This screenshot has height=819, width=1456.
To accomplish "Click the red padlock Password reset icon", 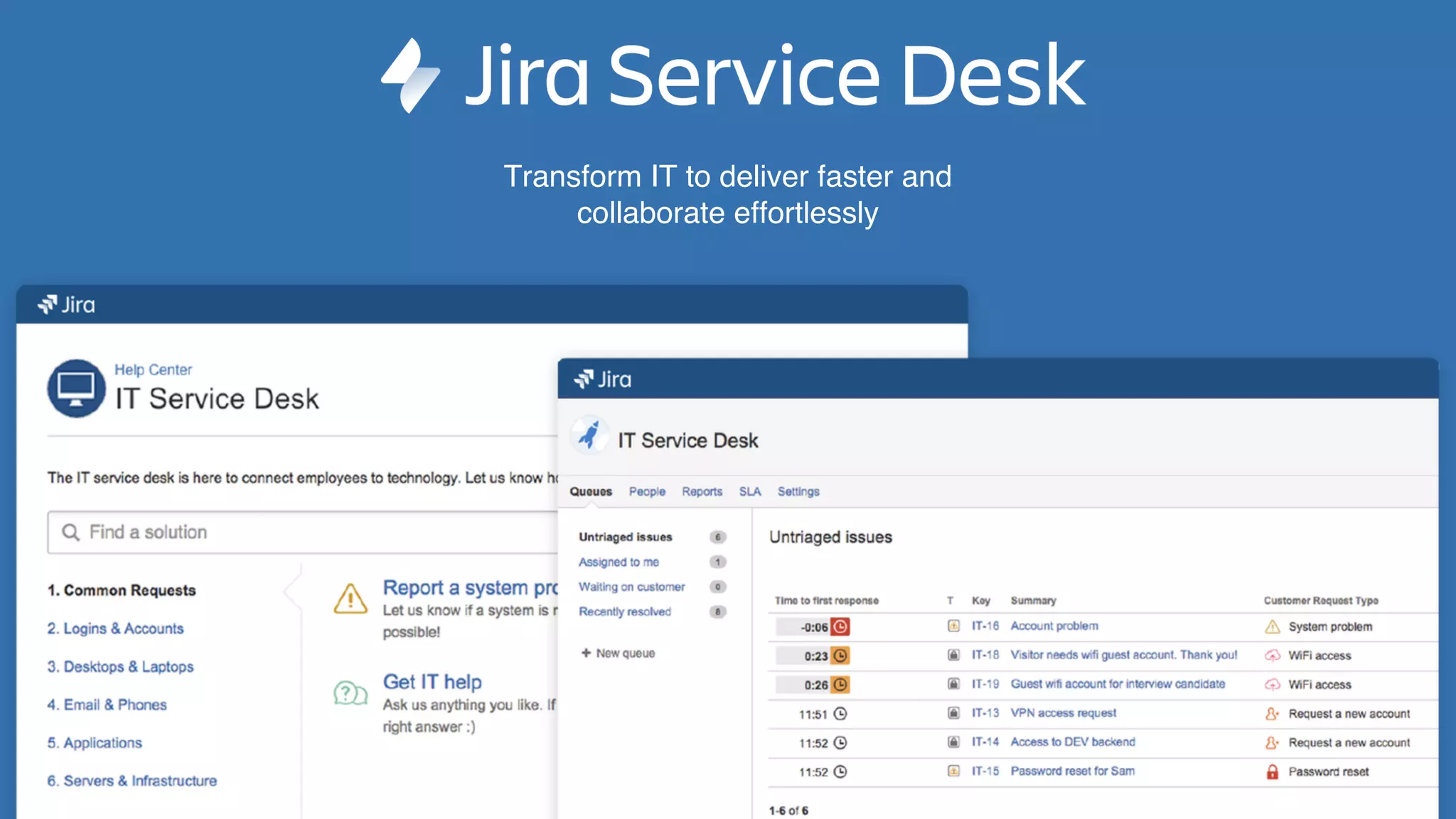I will click(1272, 772).
